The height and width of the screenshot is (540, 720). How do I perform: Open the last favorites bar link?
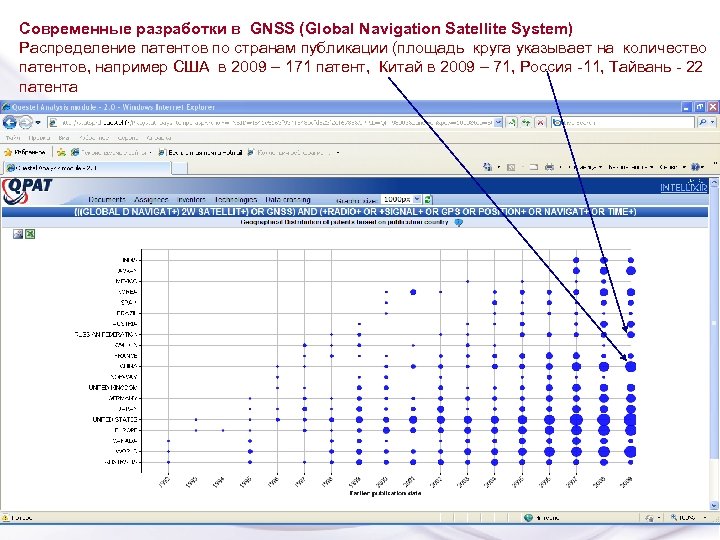pos(292,152)
